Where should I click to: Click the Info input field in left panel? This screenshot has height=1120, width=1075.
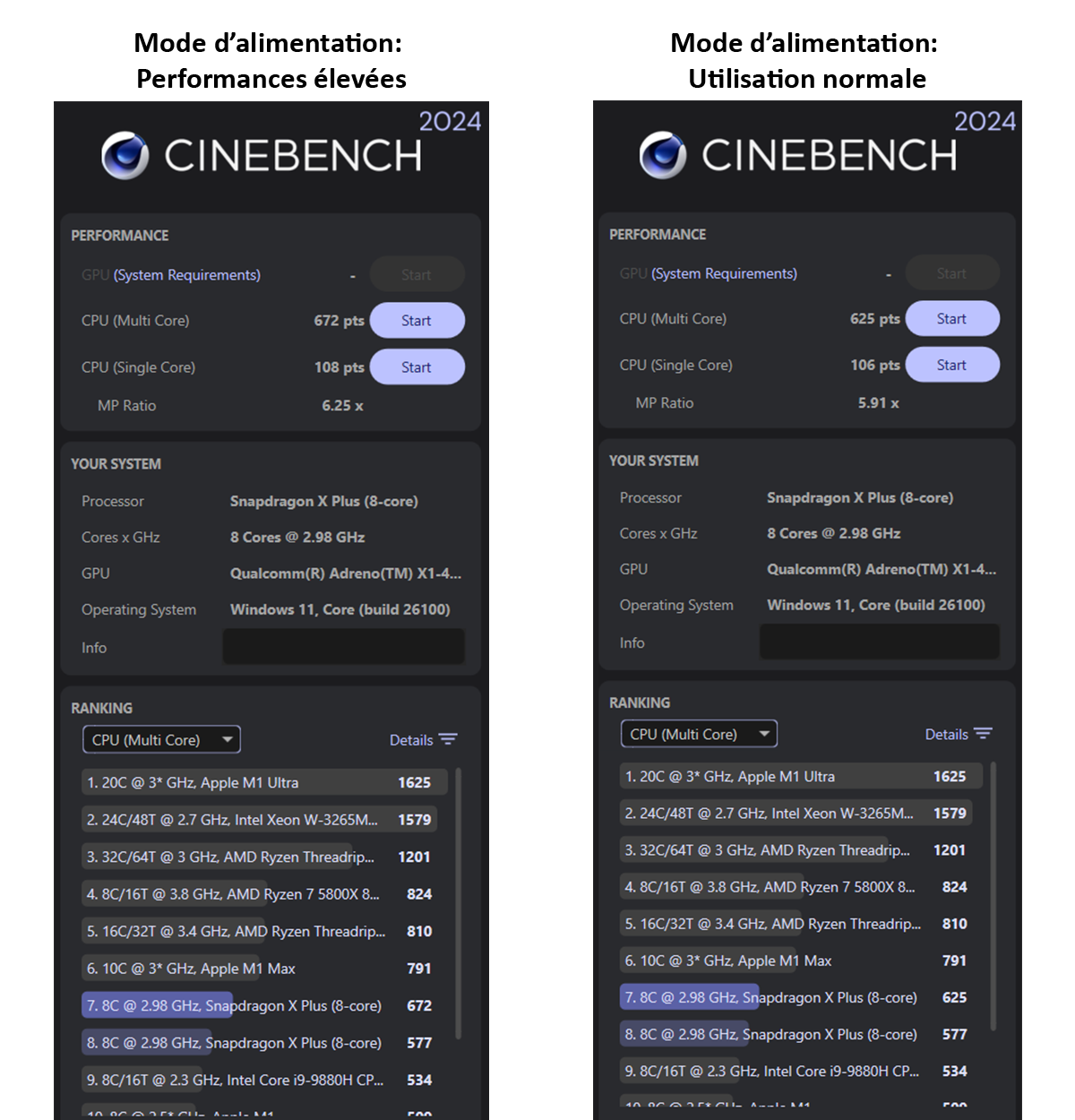point(343,647)
